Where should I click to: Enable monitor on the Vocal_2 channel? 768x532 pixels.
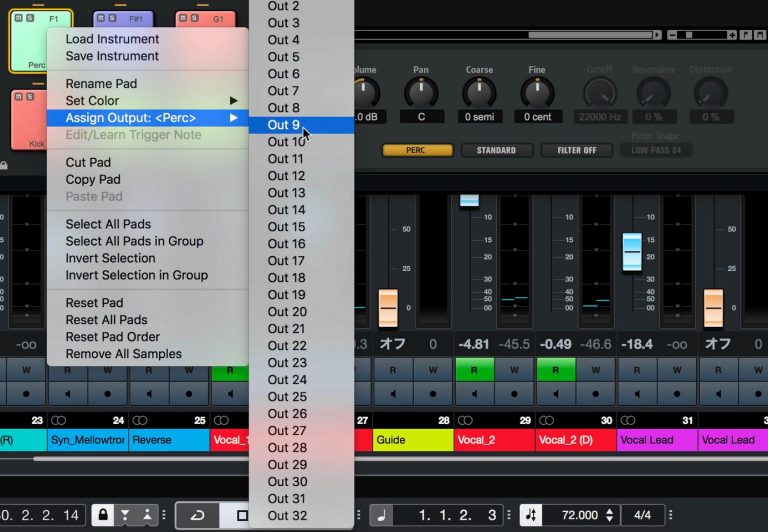coord(474,393)
